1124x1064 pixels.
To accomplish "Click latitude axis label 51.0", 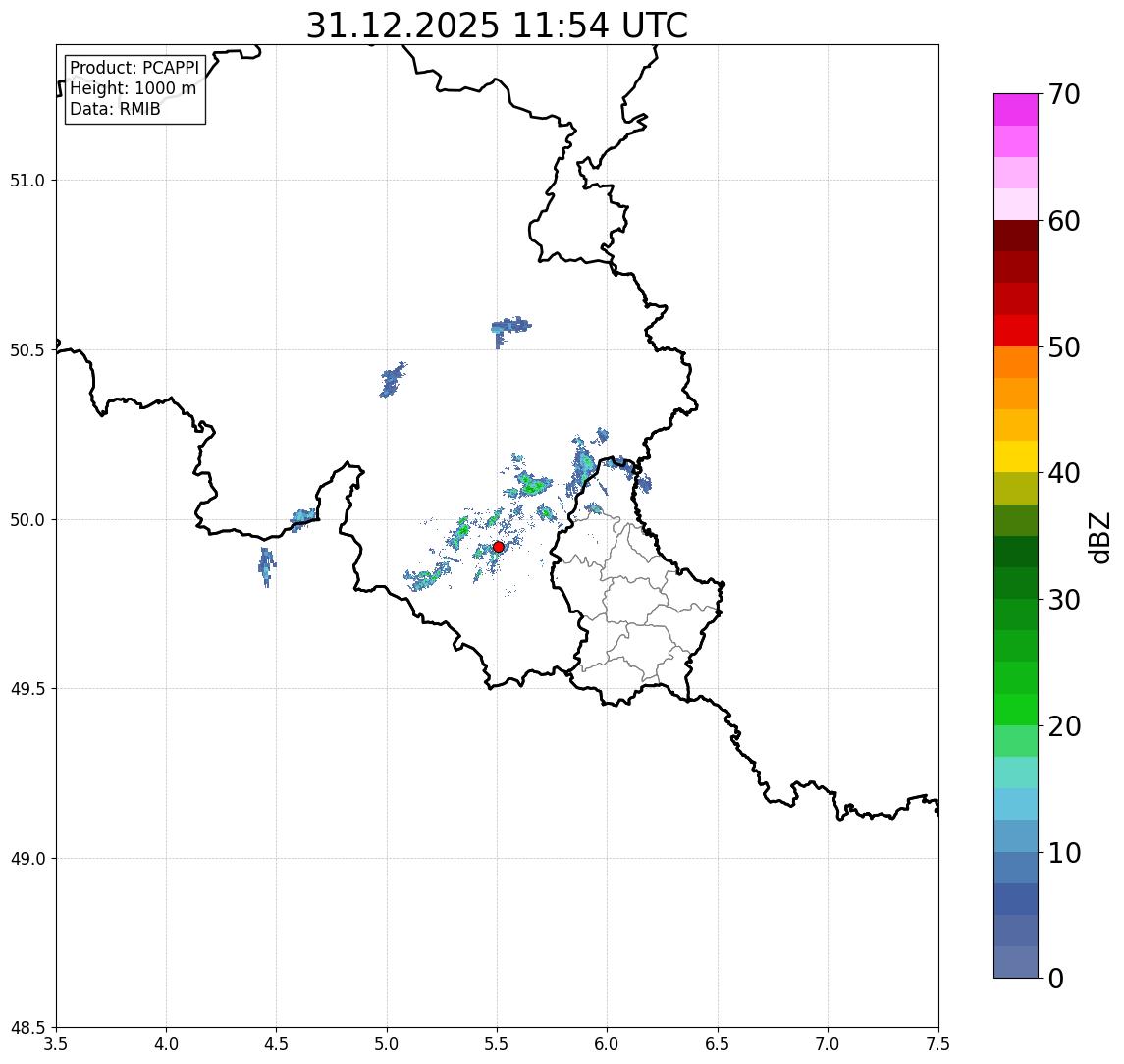I will [x=27, y=181].
